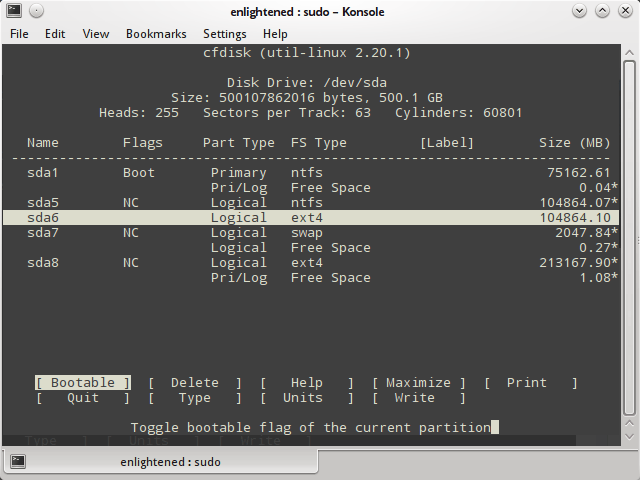Screen dimensions: 640x480
Task: Open the Edit menu
Action: (x=55, y=33)
